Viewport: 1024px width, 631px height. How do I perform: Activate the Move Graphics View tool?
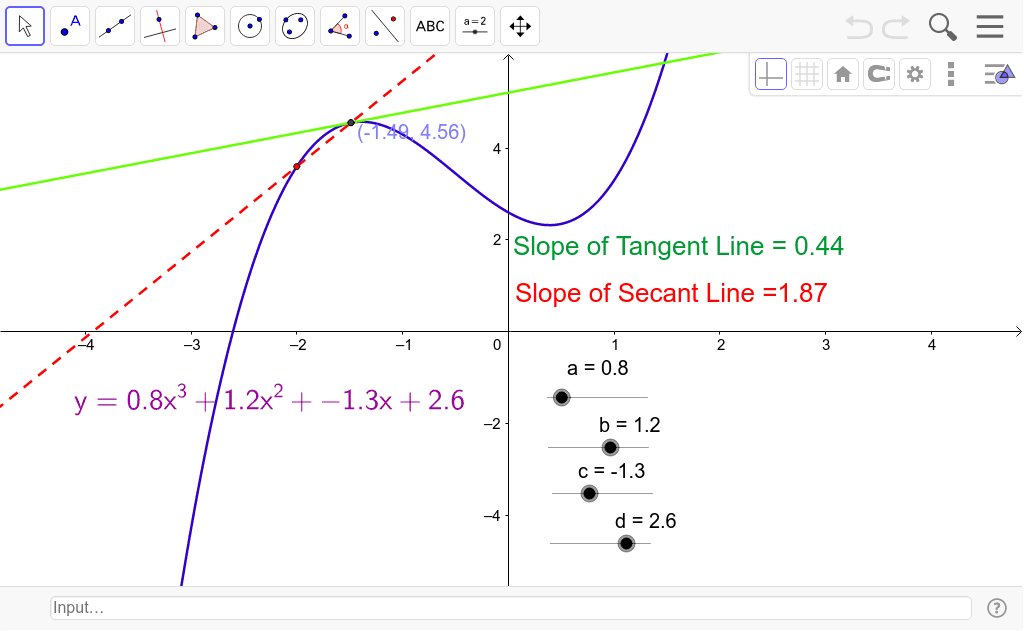tap(520, 26)
